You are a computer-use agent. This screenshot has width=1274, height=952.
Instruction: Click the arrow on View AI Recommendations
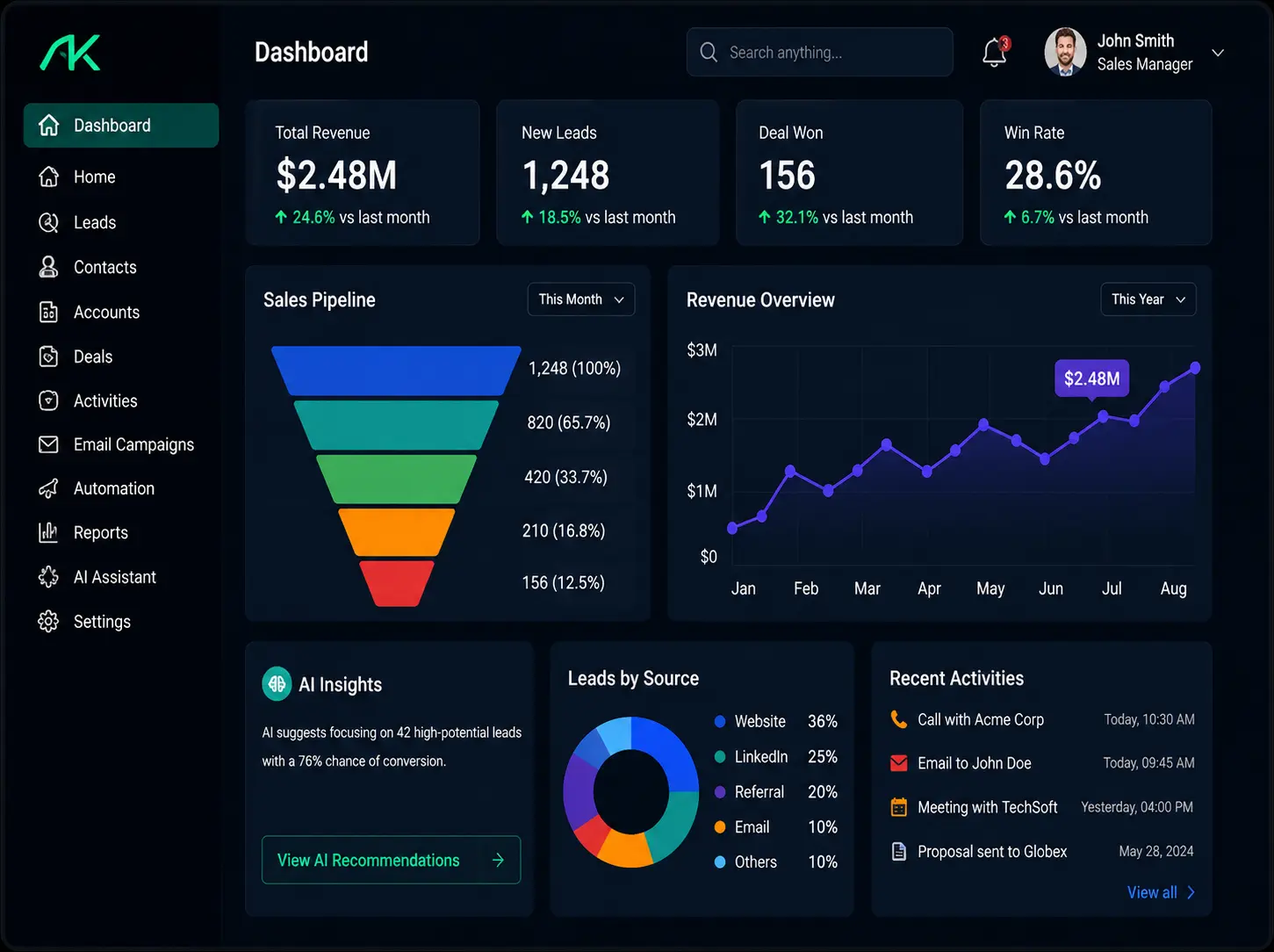[498, 860]
